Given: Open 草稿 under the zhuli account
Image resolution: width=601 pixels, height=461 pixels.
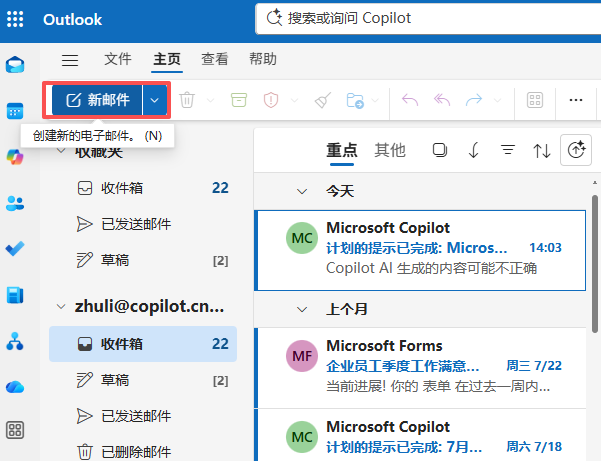Looking at the screenshot, I should tap(143, 380).
